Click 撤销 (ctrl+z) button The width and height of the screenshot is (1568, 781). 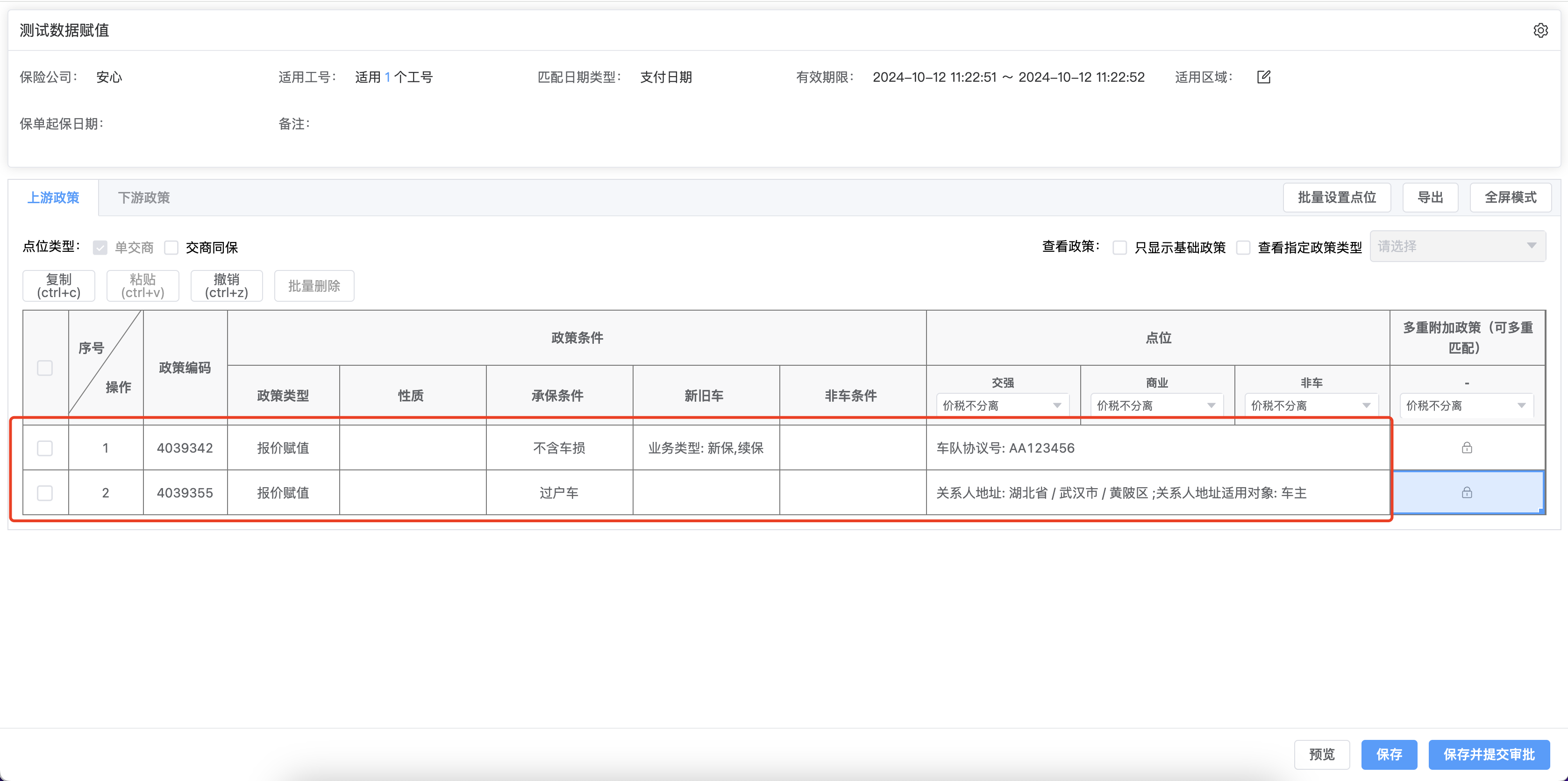[227, 285]
